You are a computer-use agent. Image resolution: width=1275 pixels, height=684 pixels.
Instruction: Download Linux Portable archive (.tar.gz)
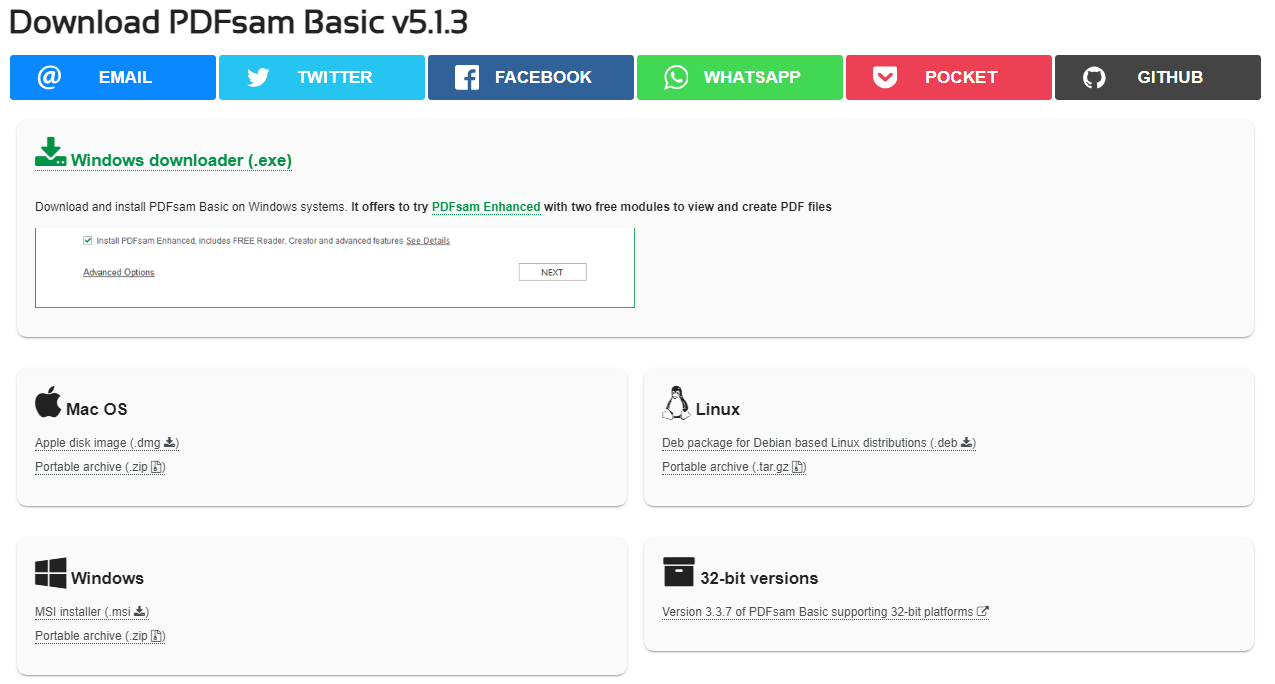click(734, 467)
